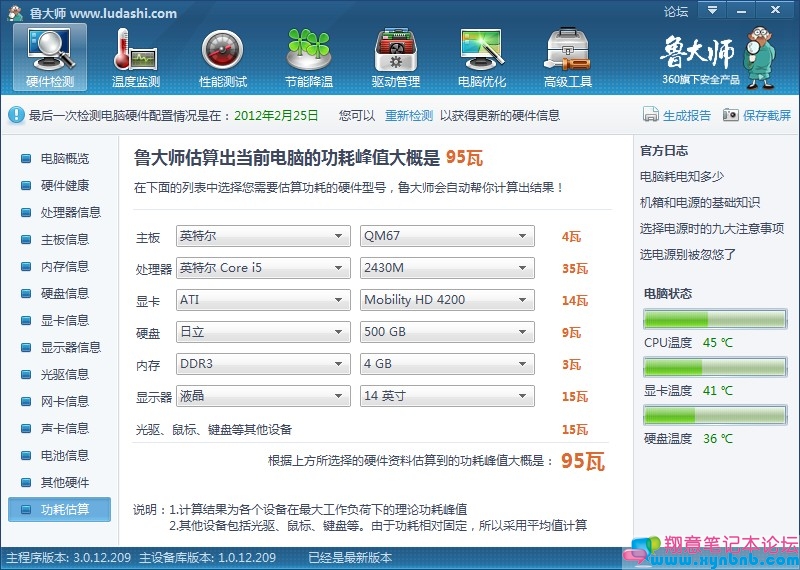Open the 硬件检测 hardware detection tool

click(50, 57)
